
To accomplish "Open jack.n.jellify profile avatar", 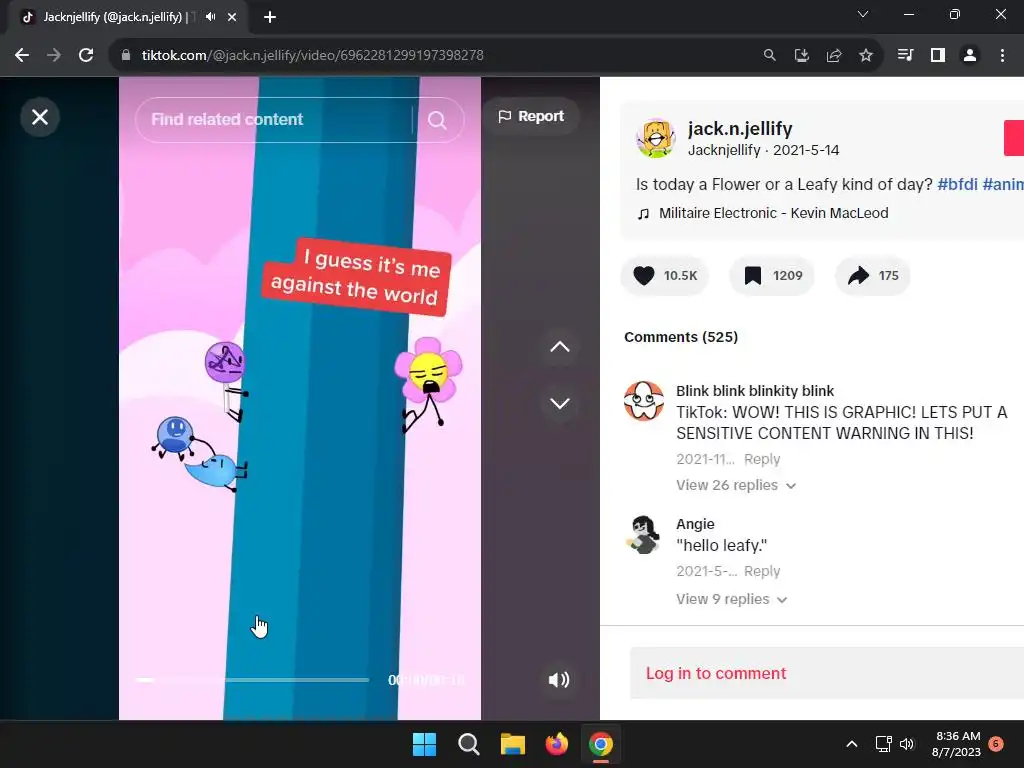I will pyautogui.click(x=656, y=138).
